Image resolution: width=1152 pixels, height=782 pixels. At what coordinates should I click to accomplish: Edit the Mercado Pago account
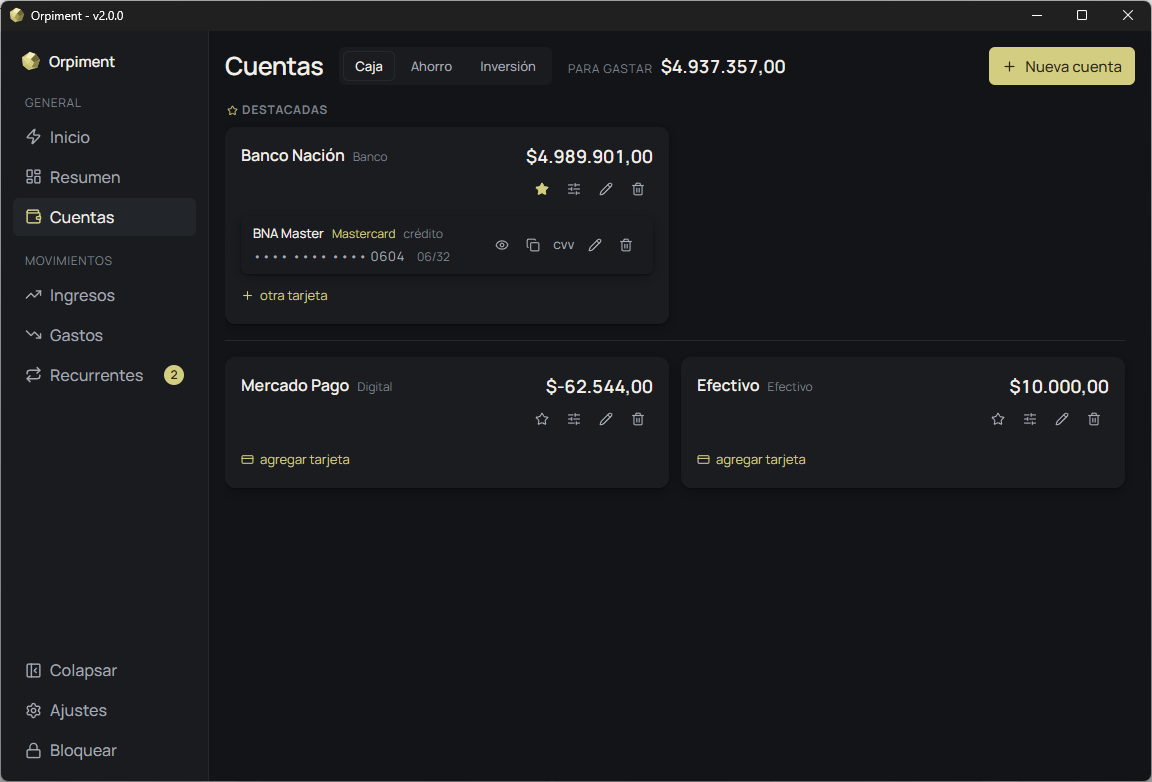tap(605, 419)
